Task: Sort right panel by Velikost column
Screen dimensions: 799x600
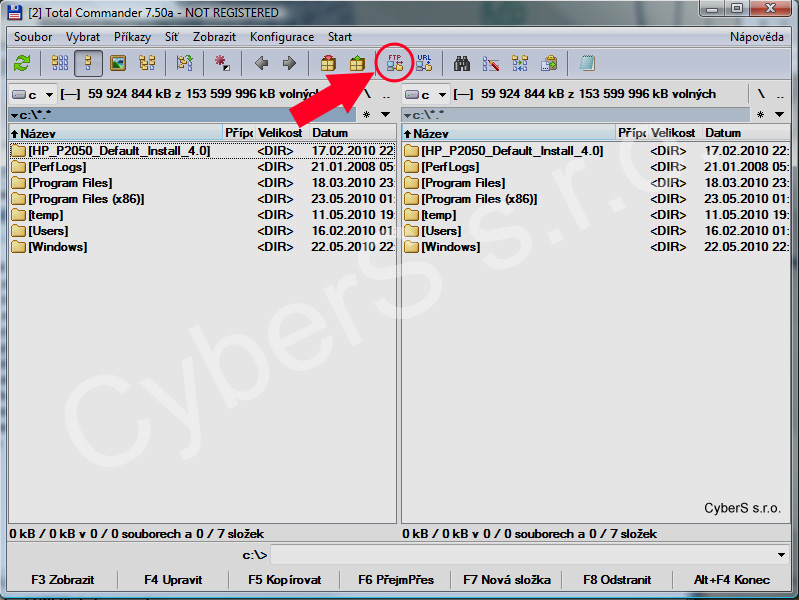Action: pos(673,134)
